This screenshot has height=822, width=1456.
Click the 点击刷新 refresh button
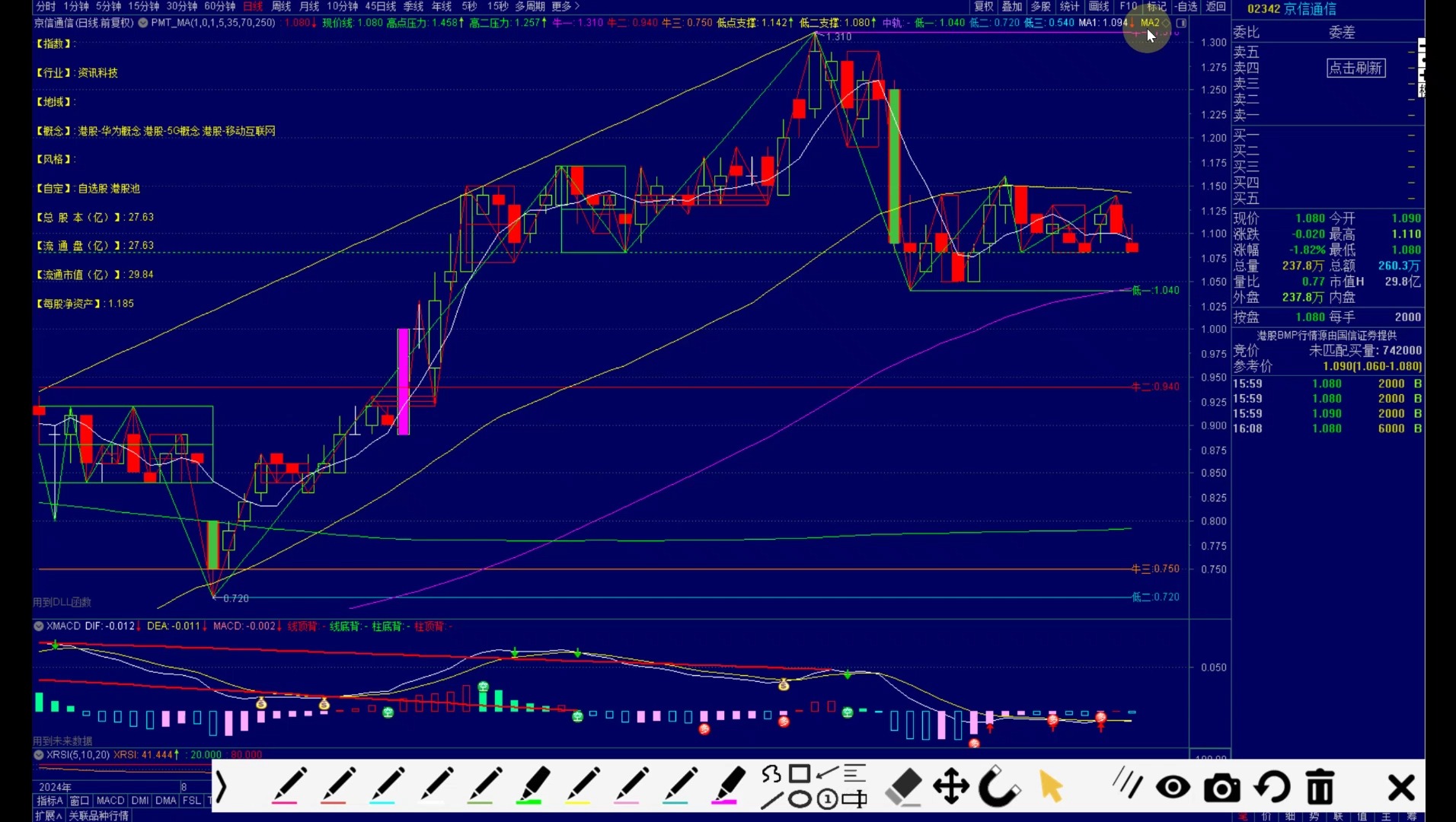[x=1355, y=68]
